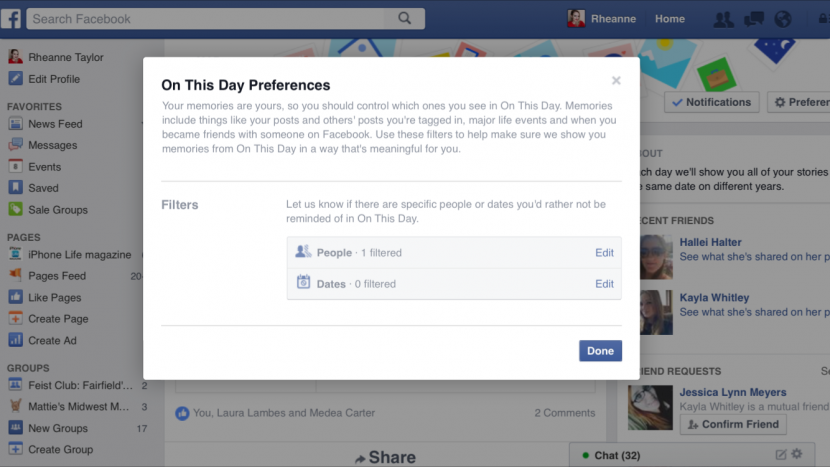Edit the People filter
The width and height of the screenshot is (830, 467).
click(x=604, y=253)
